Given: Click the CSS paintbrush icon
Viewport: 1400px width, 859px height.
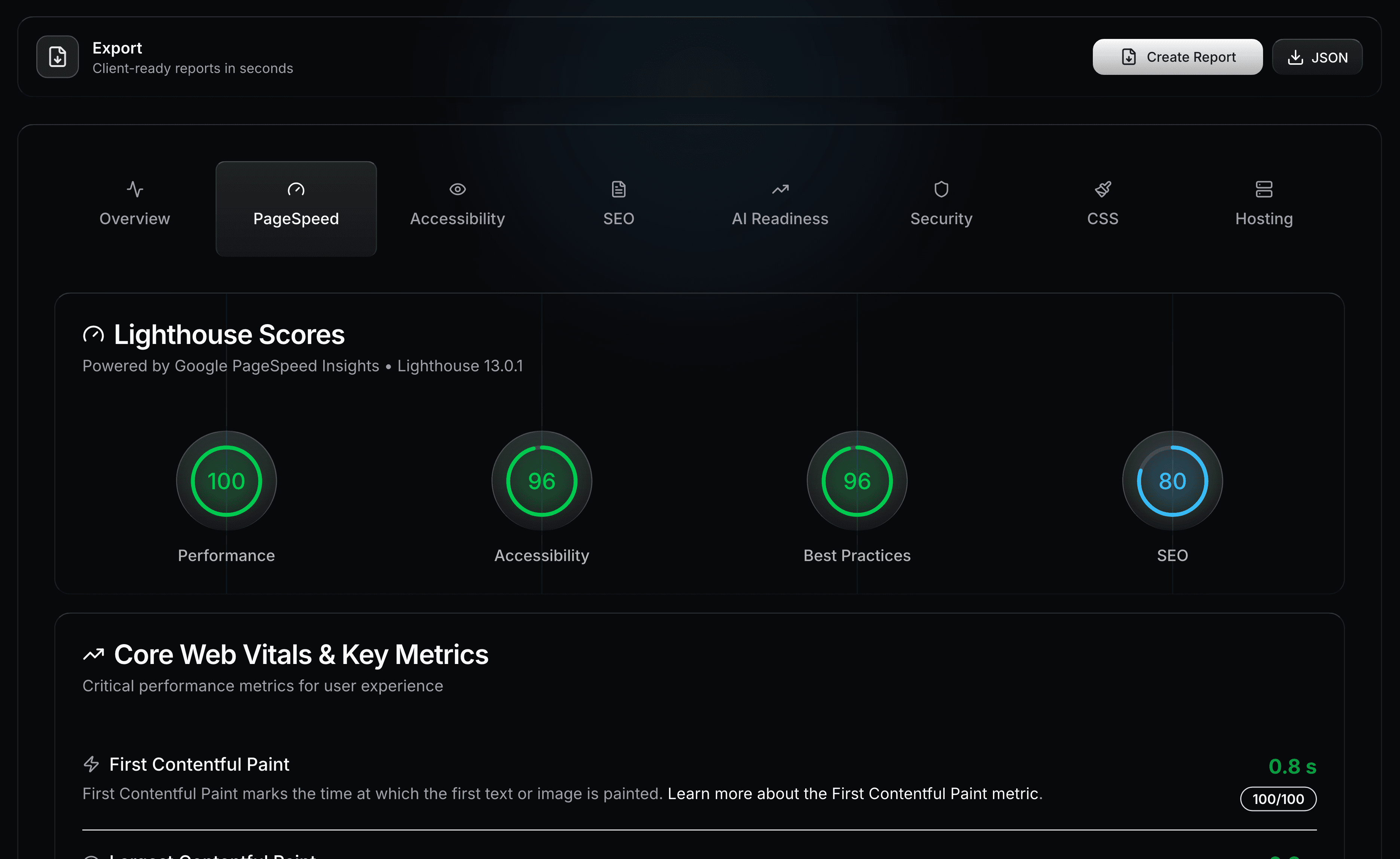Looking at the screenshot, I should [x=1103, y=189].
